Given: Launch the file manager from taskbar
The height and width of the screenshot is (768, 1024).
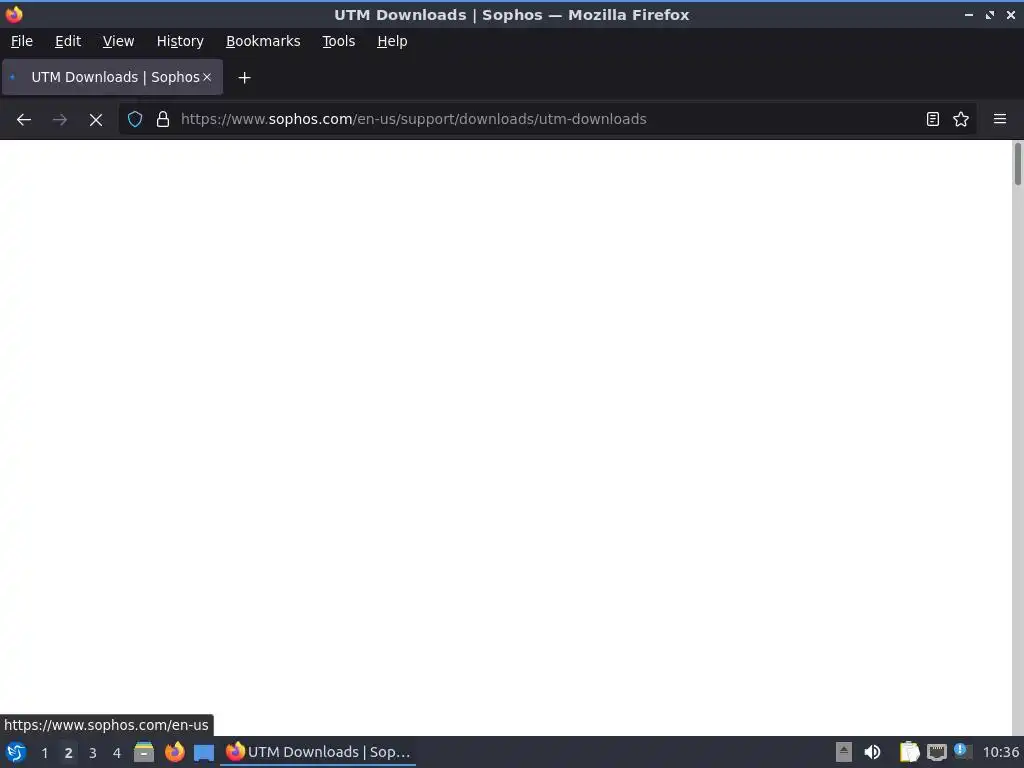Looking at the screenshot, I should (x=144, y=752).
